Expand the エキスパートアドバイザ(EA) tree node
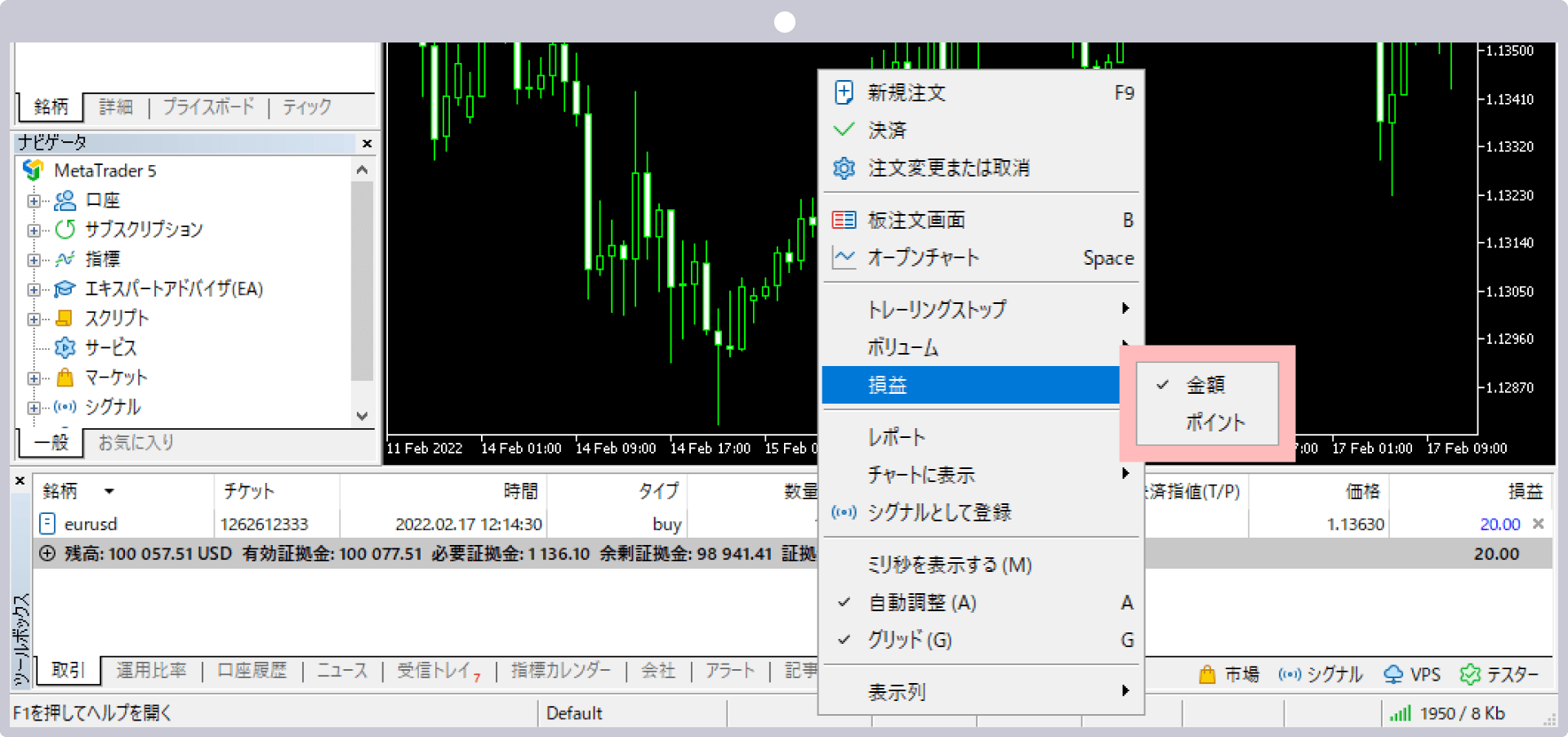1568x737 pixels. pos(33,288)
